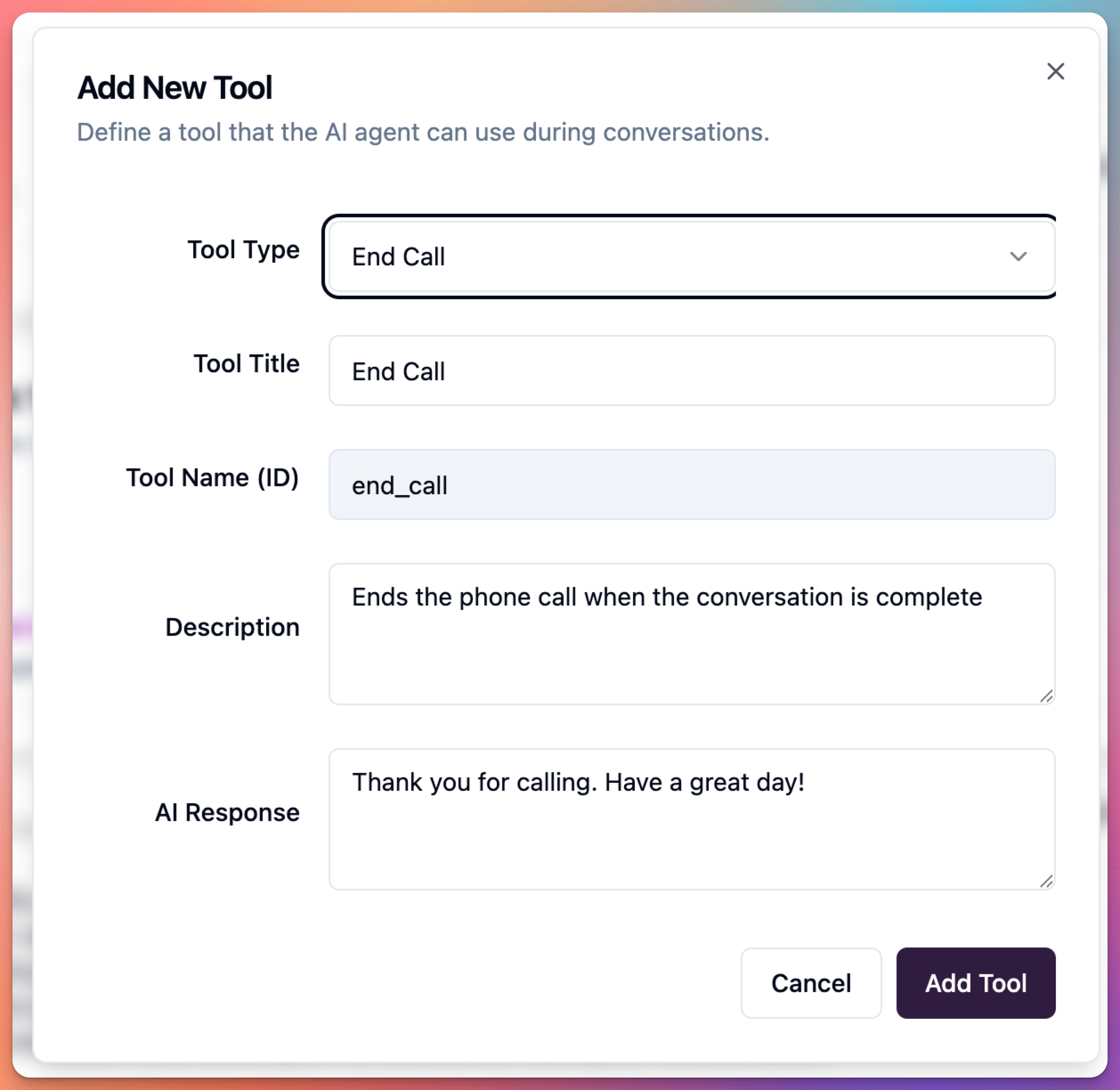Image resolution: width=1120 pixels, height=1090 pixels.
Task: Click the Add Tool button
Action: pos(975,982)
